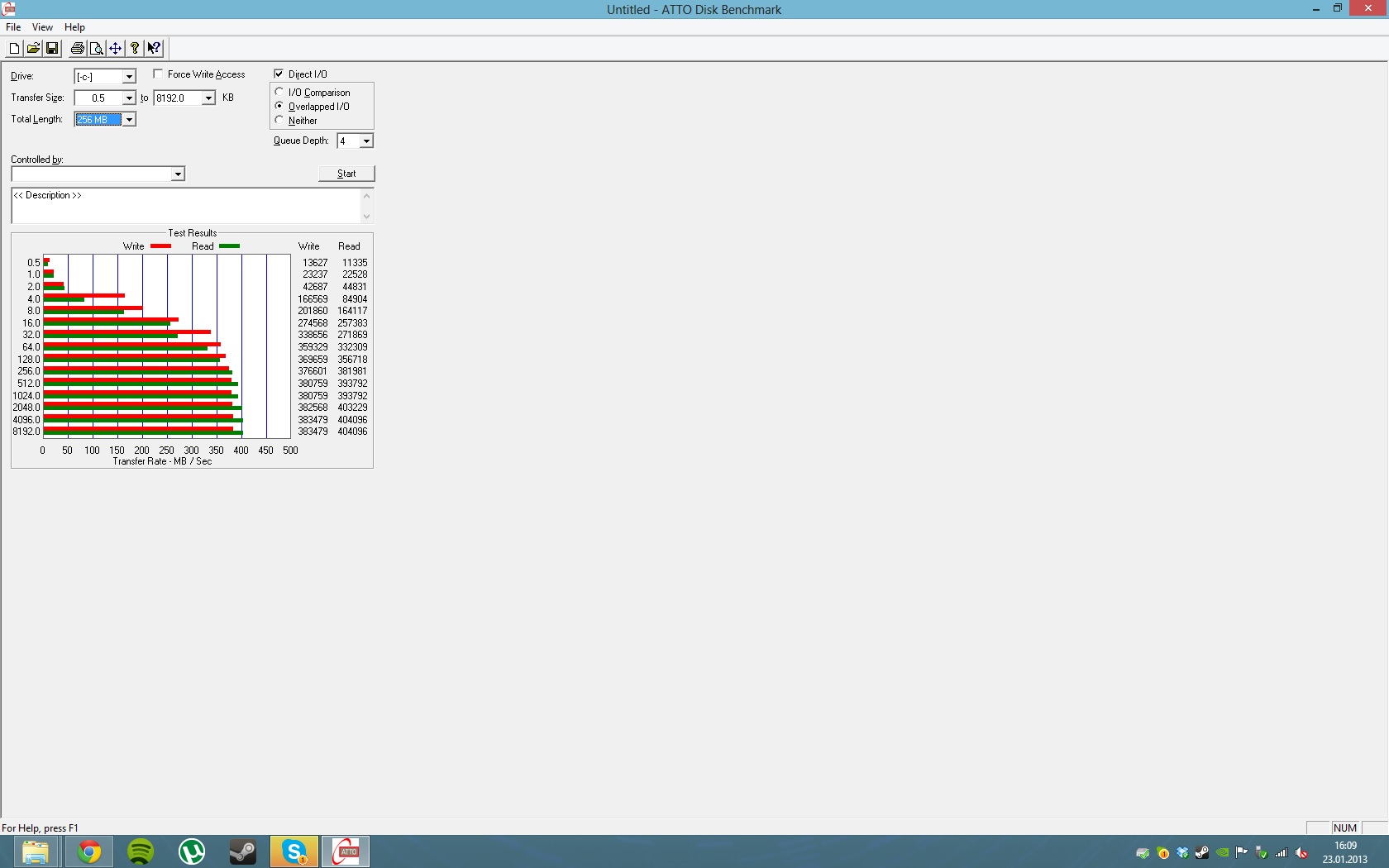Click the yellow question mark About icon
Image resolution: width=1389 pixels, height=868 pixels.
pos(135,49)
